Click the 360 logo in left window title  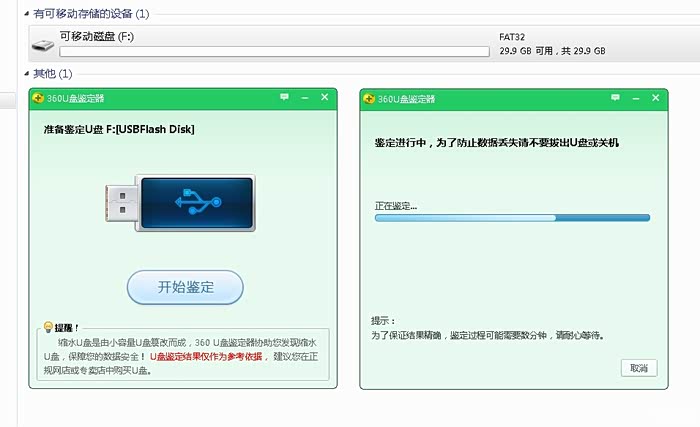point(38,98)
